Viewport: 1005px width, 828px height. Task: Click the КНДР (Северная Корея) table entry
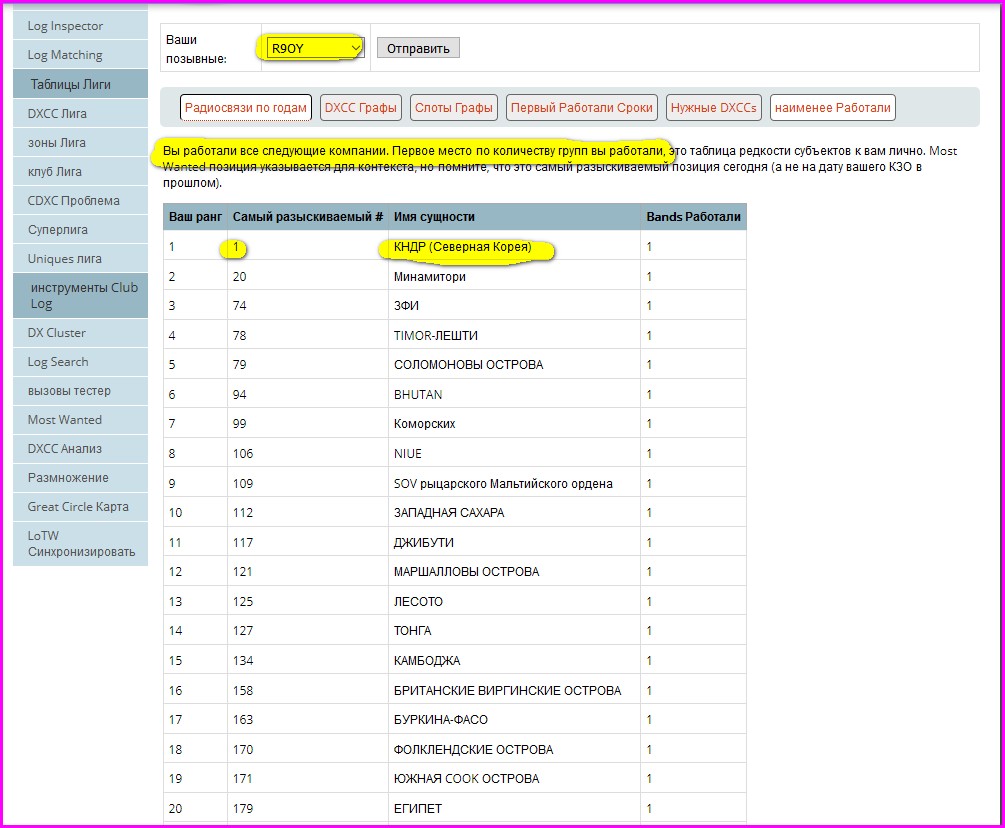click(x=462, y=247)
